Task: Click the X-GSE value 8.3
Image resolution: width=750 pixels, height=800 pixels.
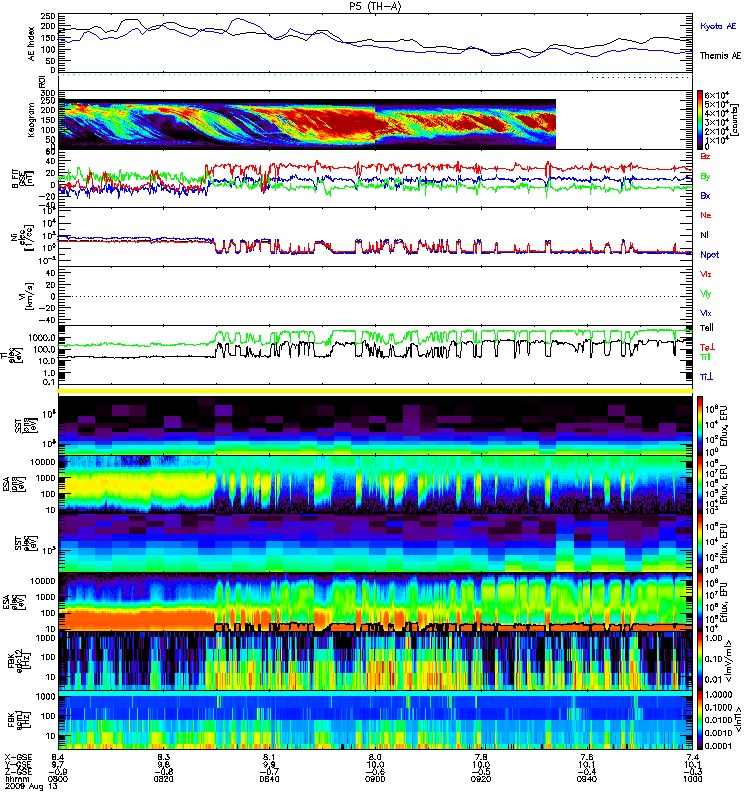Action: (163, 757)
